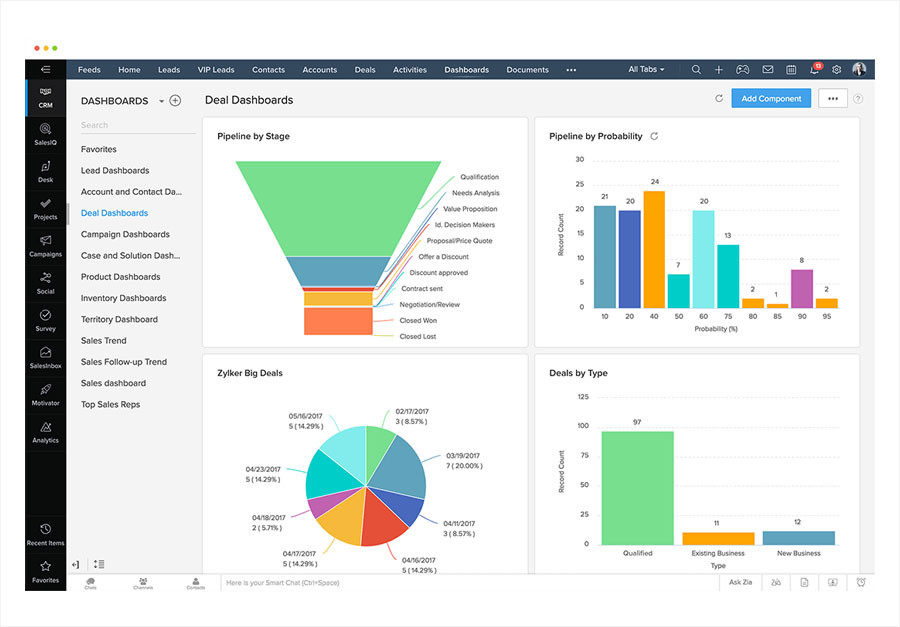Click the search magnifier icon

point(696,69)
